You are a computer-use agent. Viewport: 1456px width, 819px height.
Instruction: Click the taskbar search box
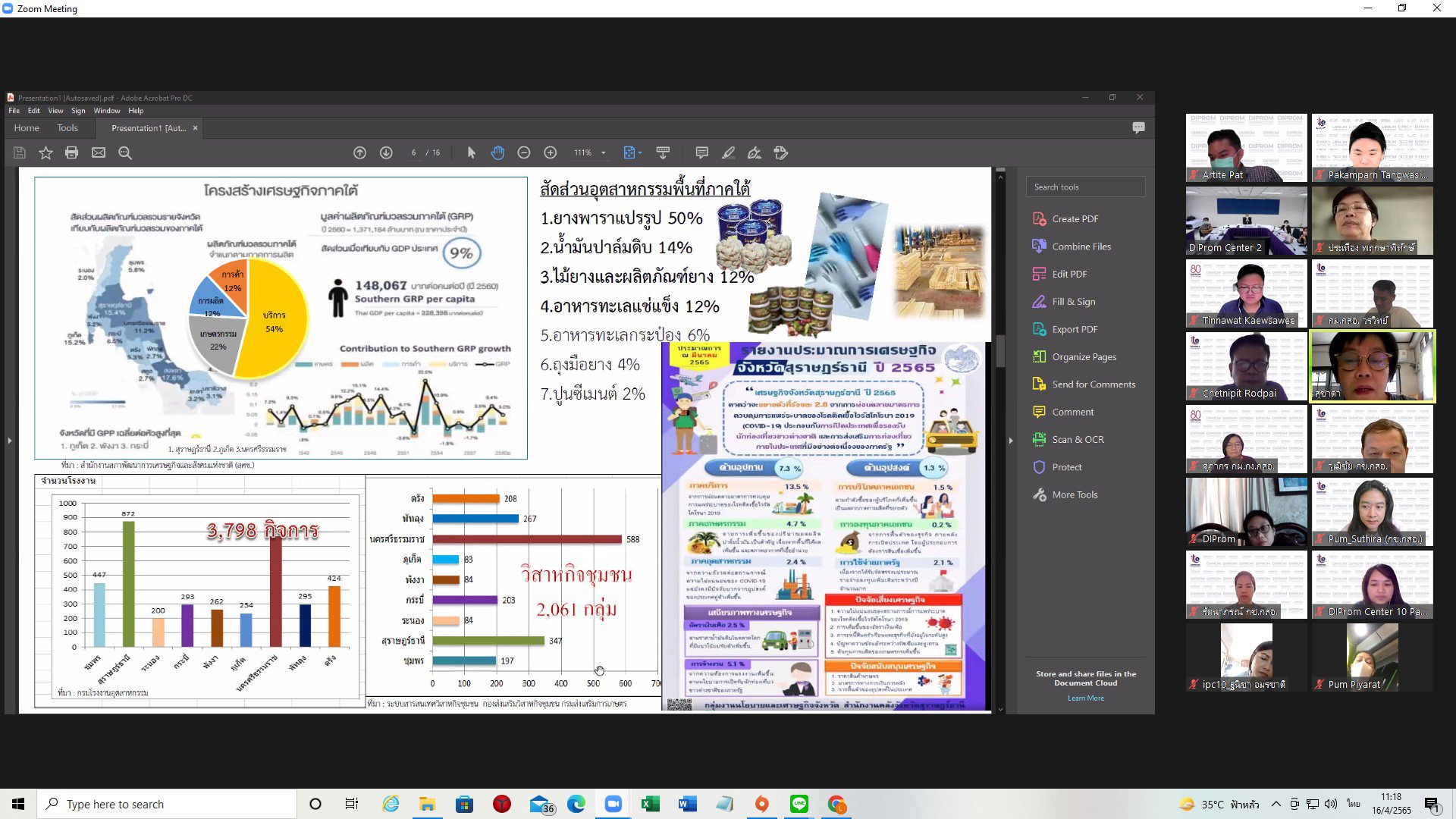click(x=167, y=804)
